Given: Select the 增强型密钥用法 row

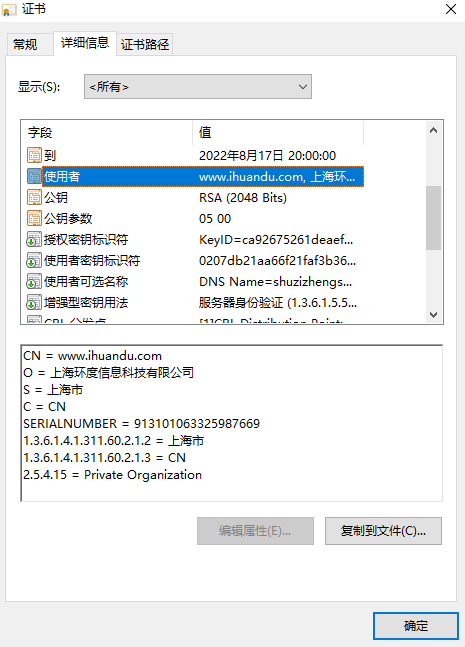Looking at the screenshot, I should click(x=195, y=303).
